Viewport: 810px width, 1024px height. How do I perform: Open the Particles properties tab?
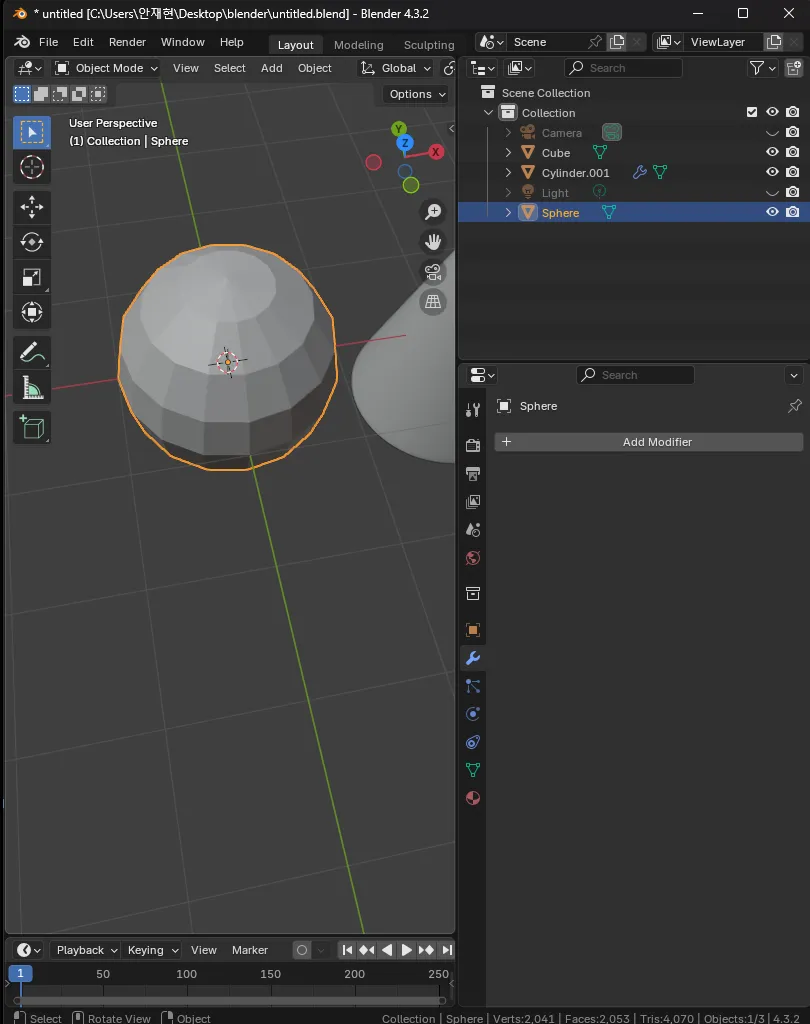pos(473,686)
